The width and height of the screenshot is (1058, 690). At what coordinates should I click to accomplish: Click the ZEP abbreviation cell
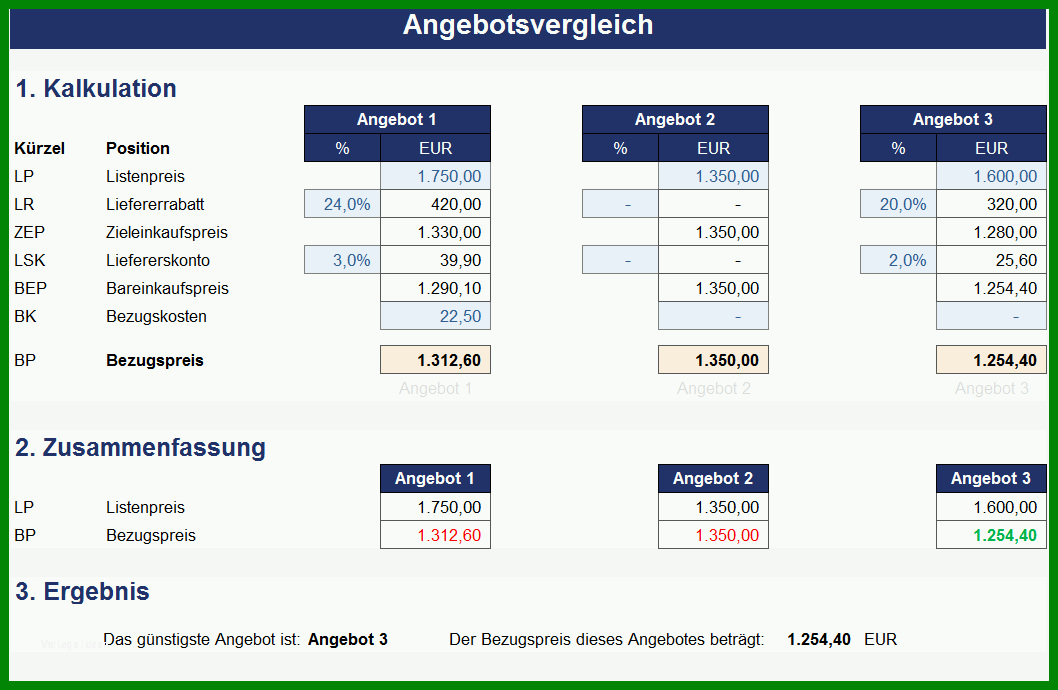(x=29, y=233)
